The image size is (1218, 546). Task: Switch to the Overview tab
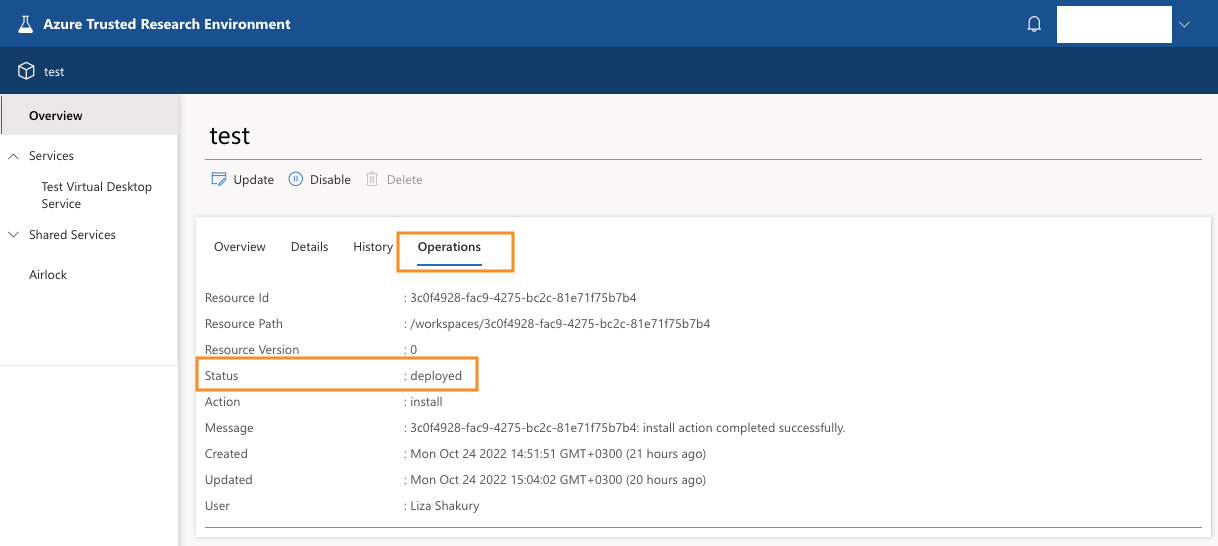click(x=240, y=247)
